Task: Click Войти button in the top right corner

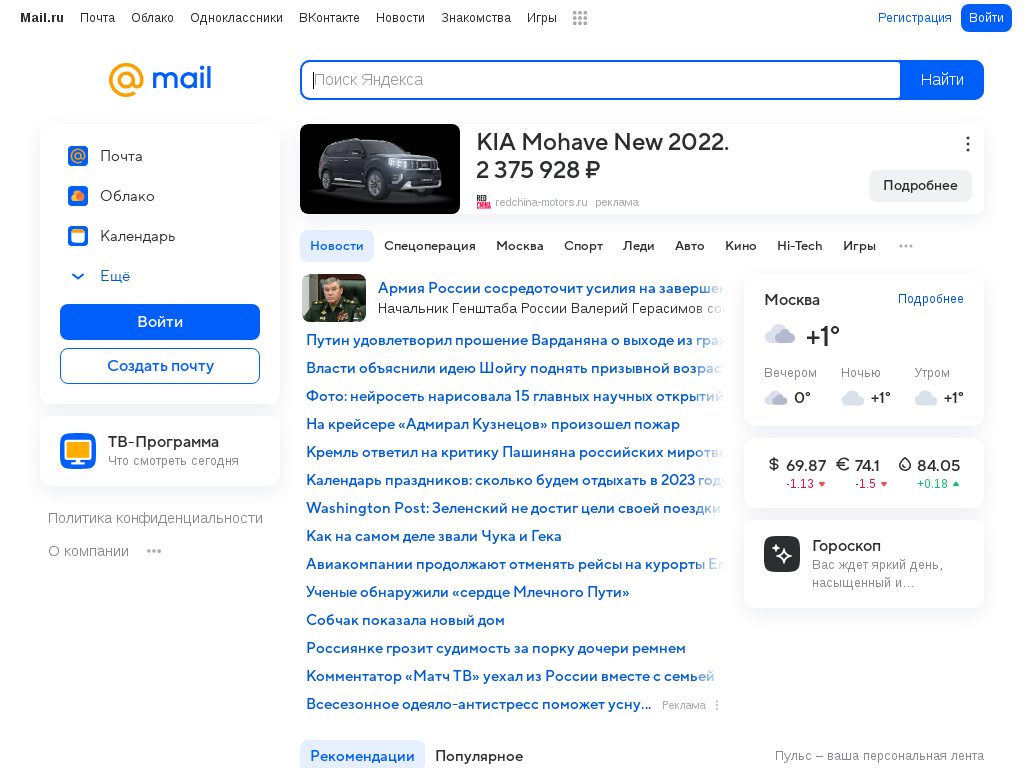Action: (x=986, y=18)
